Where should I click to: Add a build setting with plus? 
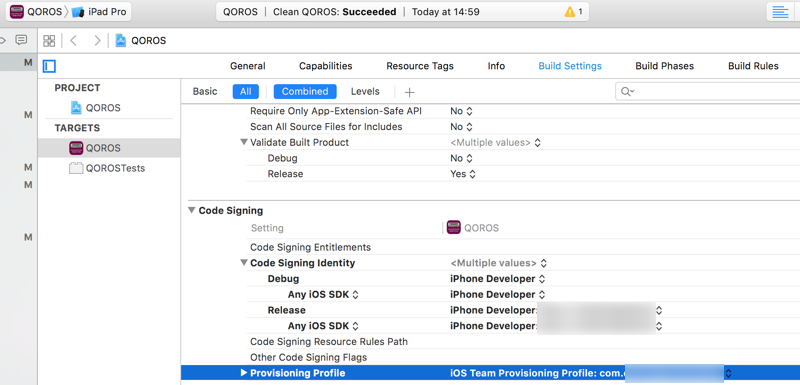409,92
